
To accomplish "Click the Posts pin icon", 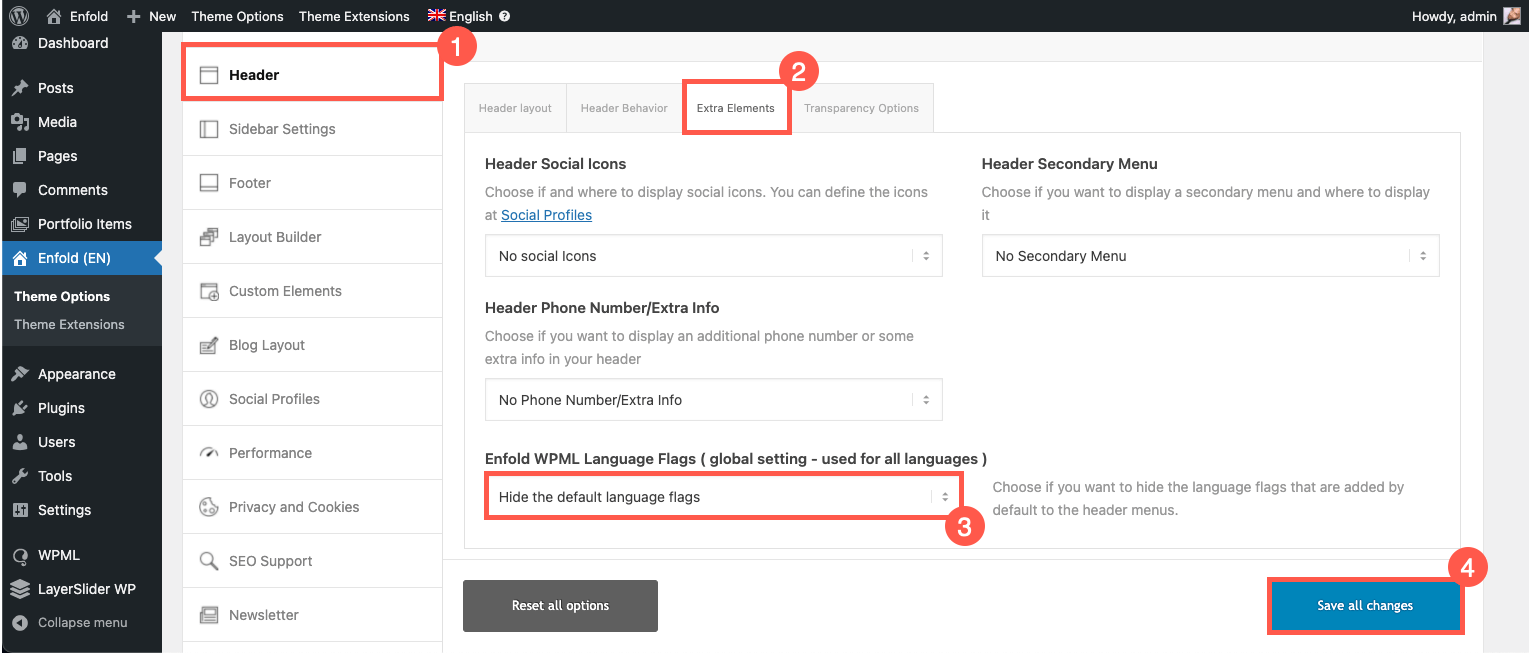I will (20, 88).
